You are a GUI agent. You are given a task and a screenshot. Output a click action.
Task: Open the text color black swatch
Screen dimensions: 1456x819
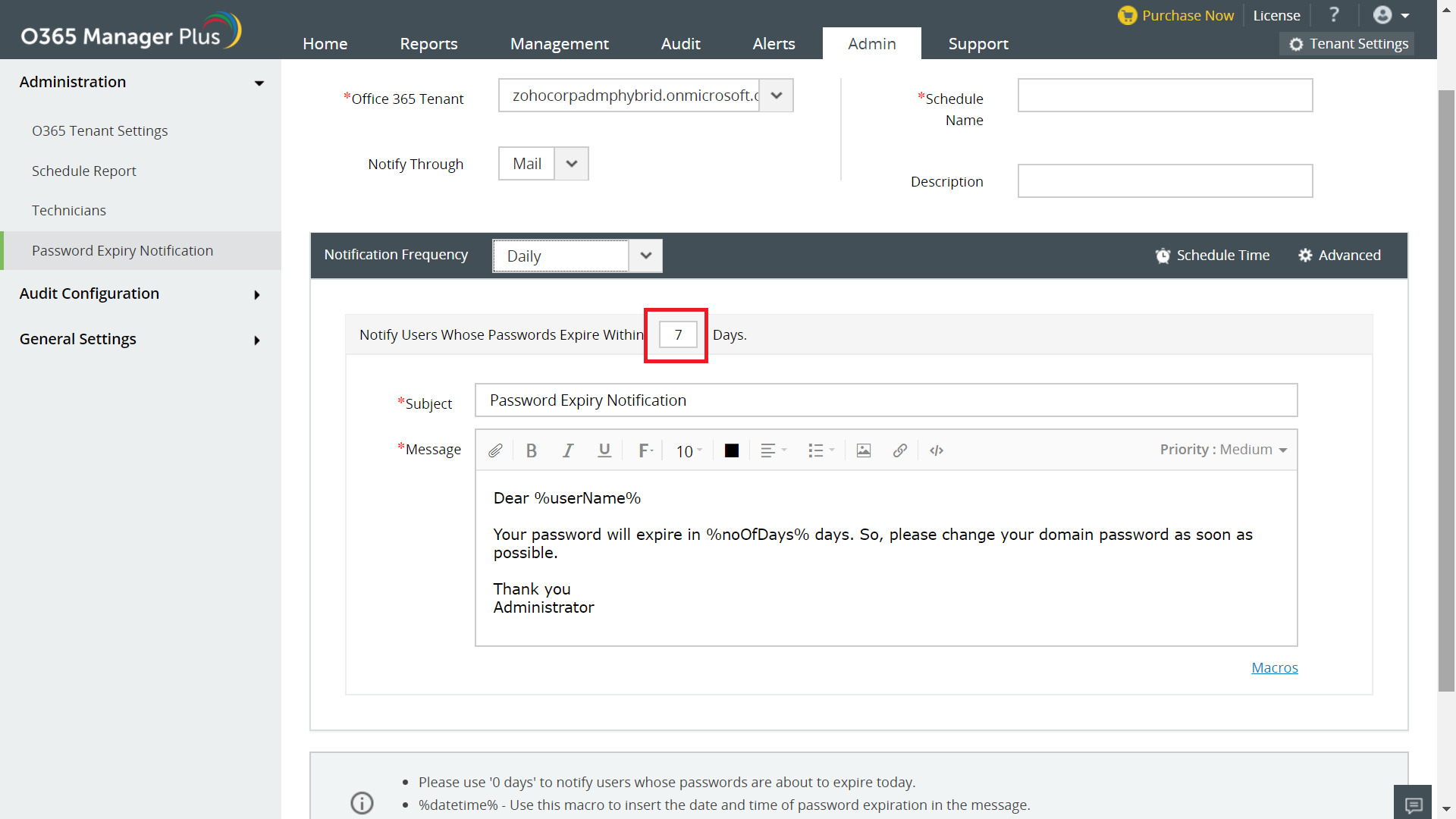(732, 450)
